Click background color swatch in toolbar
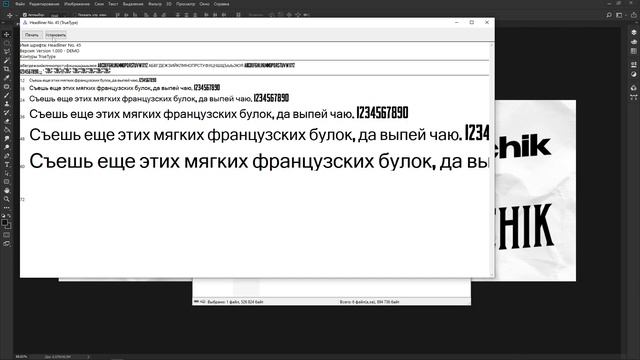640x360 pixels. click(x=9, y=226)
